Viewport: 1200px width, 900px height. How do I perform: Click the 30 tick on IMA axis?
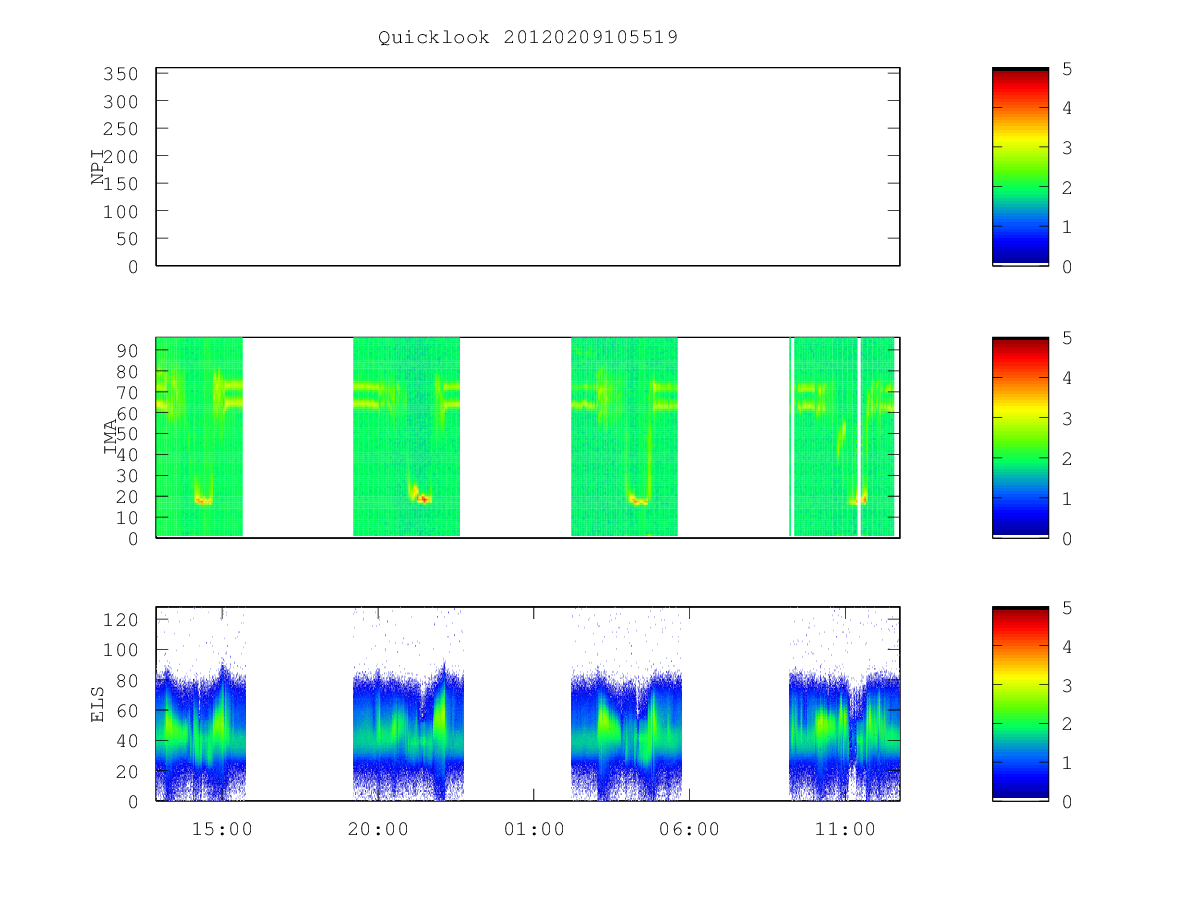click(126, 476)
